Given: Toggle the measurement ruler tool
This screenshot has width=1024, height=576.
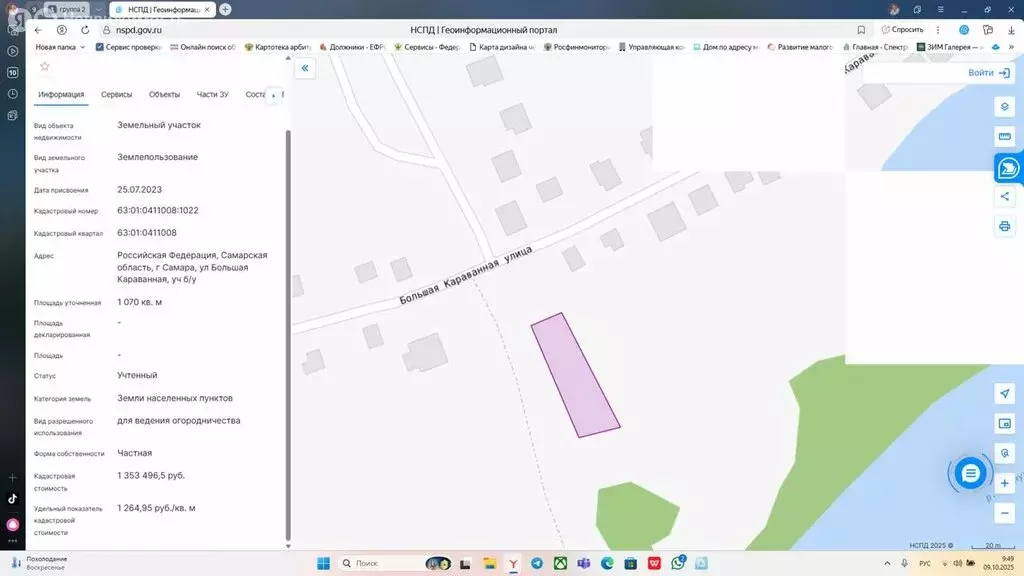Looking at the screenshot, I should click(1005, 136).
